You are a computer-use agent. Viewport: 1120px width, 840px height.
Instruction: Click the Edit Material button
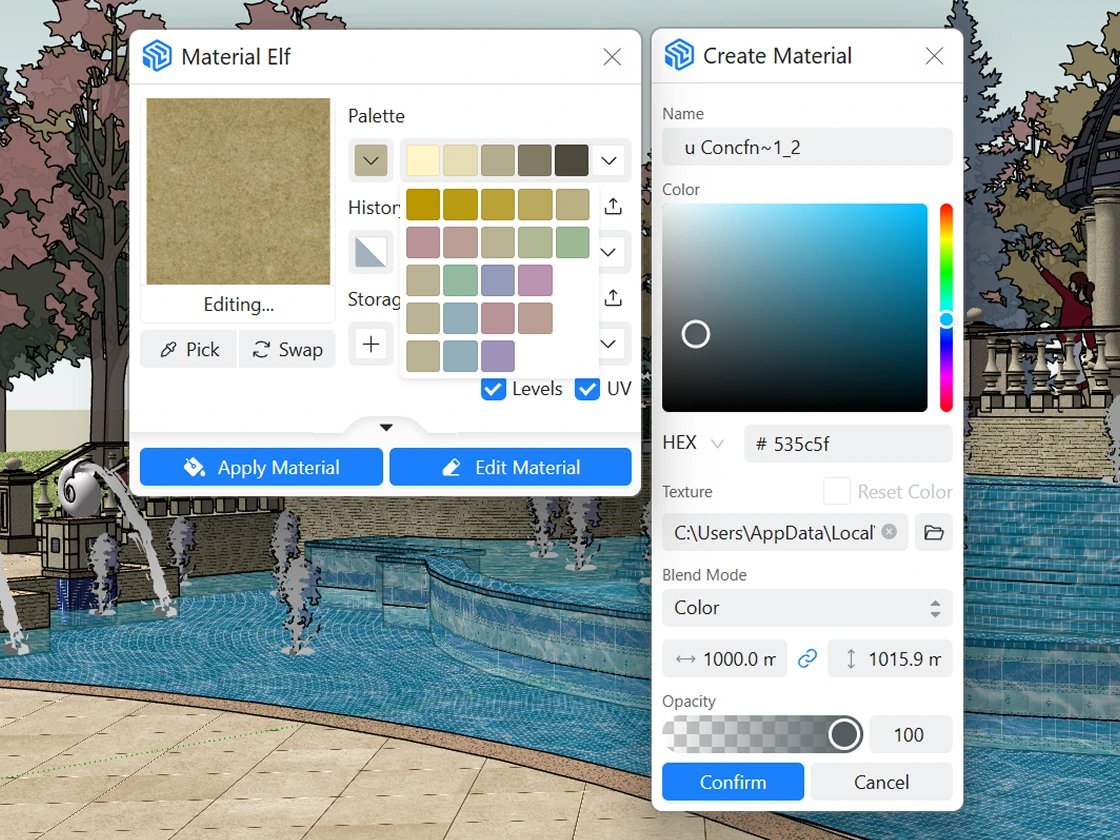click(510, 467)
